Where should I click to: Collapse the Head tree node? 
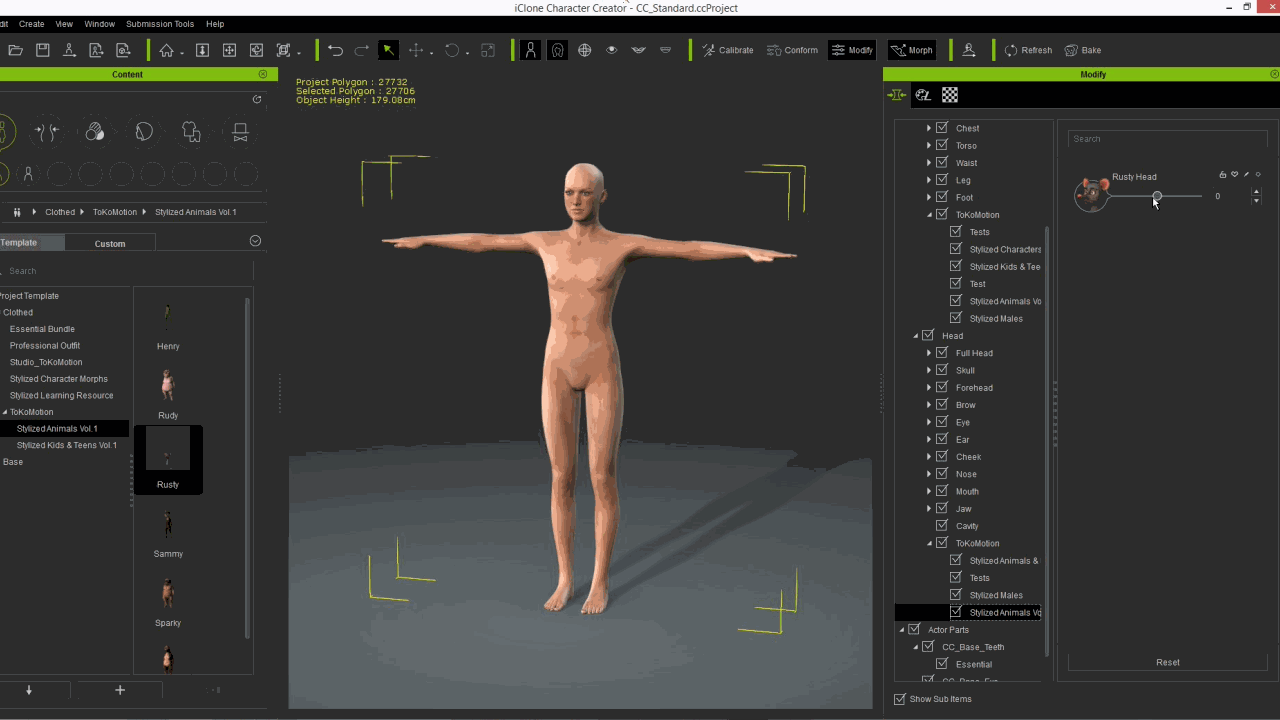pos(915,336)
